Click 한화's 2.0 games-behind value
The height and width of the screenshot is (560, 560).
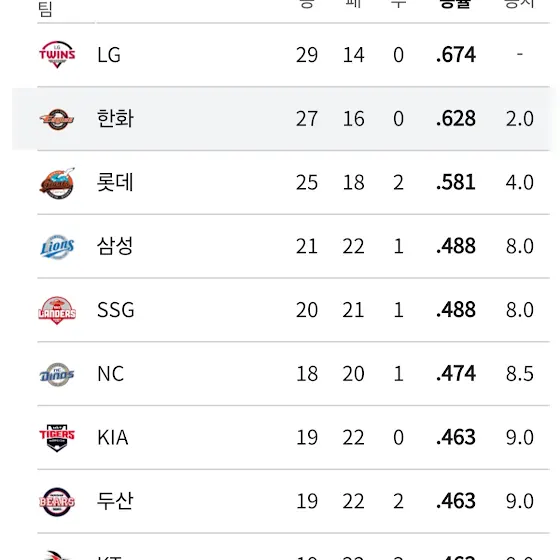click(x=520, y=119)
